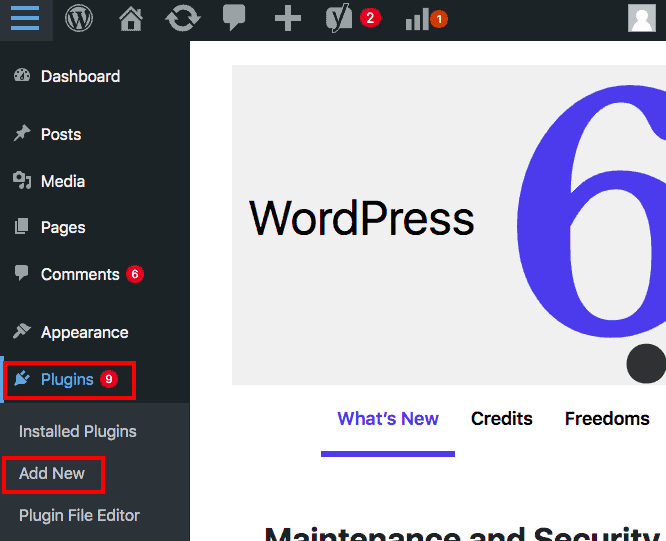Viewport: 666px width, 541px height.
Task: Click the red 9 plugin updates badge
Action: click(x=109, y=379)
